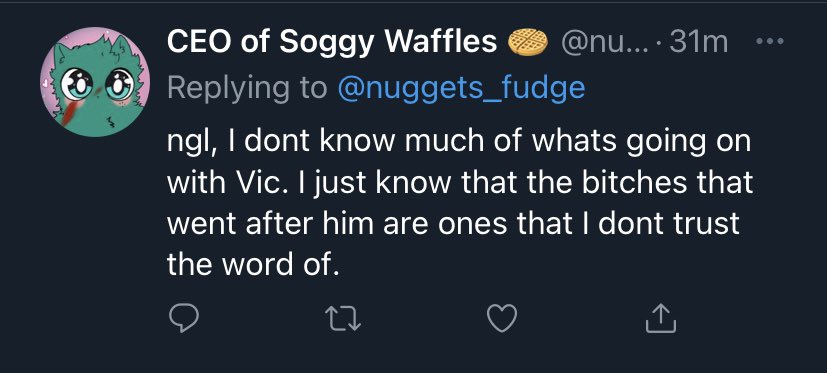This screenshot has height=373, width=827.
Task: Click the waffle emoji beside the name
Action: point(528,43)
